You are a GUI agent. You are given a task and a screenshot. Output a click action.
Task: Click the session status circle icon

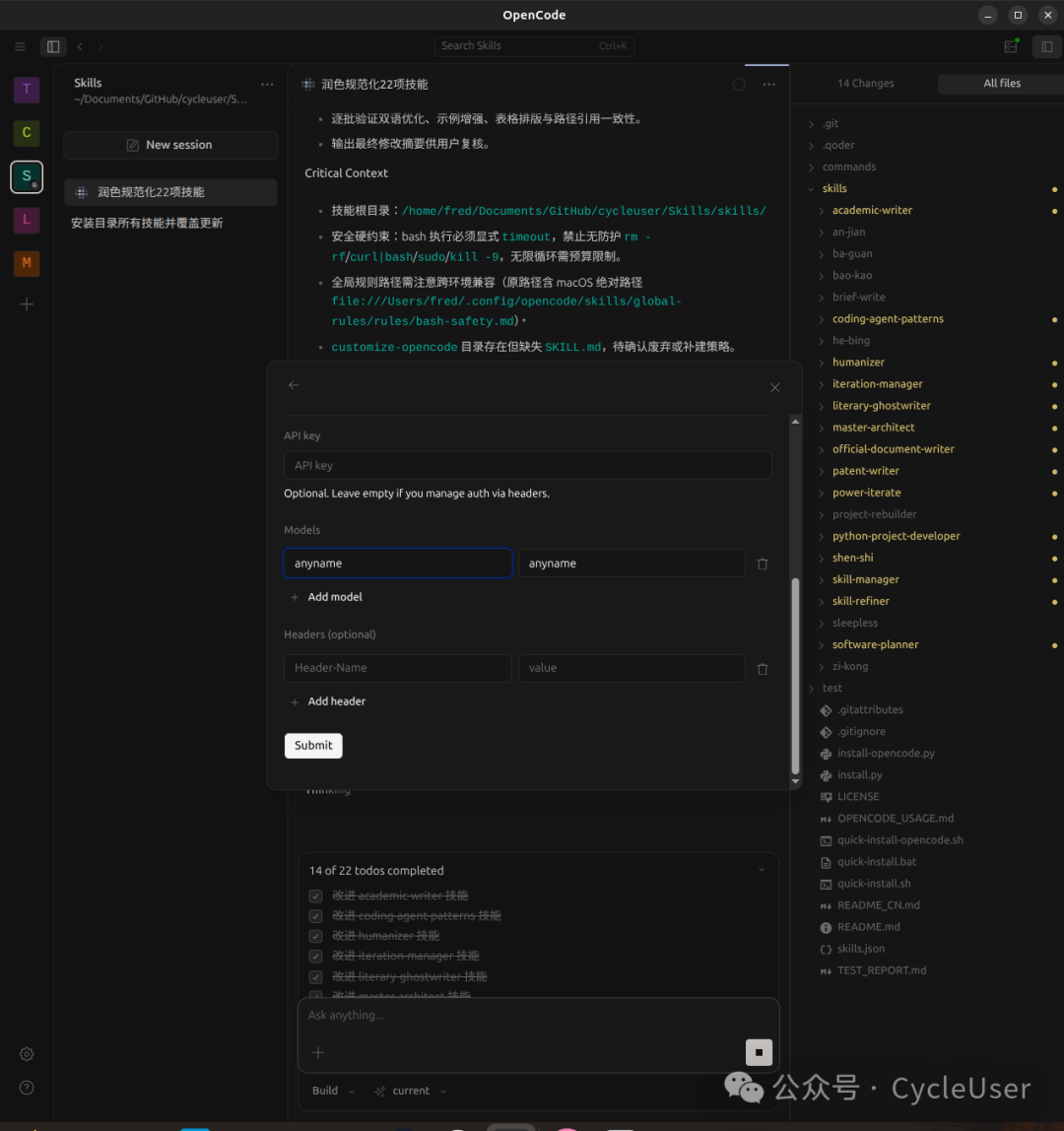739,85
